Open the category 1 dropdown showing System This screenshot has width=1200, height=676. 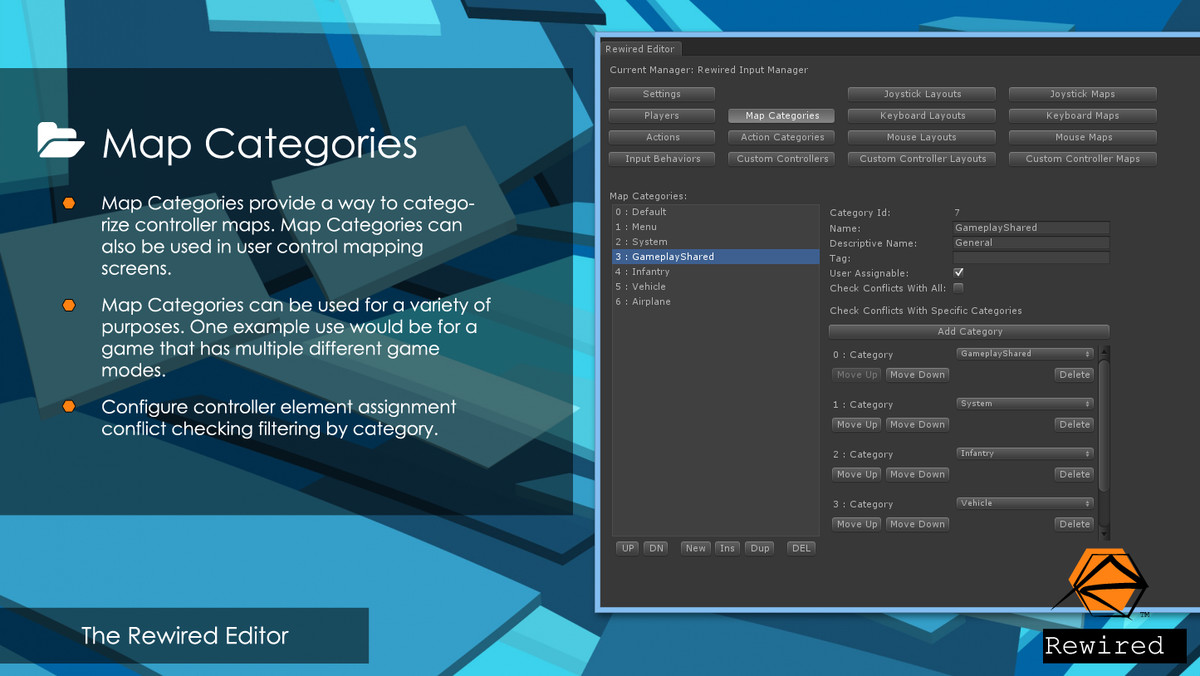[x=1024, y=404]
